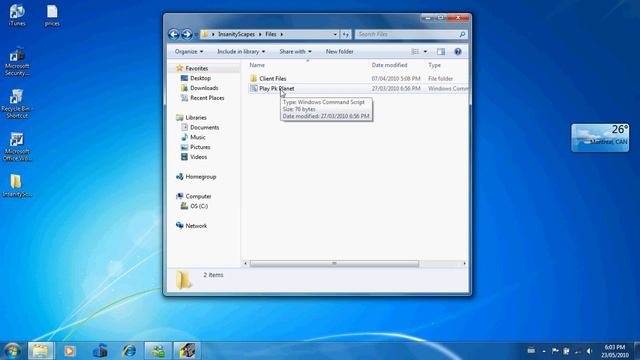Open the Documents library
640x360 pixels.
204,127
